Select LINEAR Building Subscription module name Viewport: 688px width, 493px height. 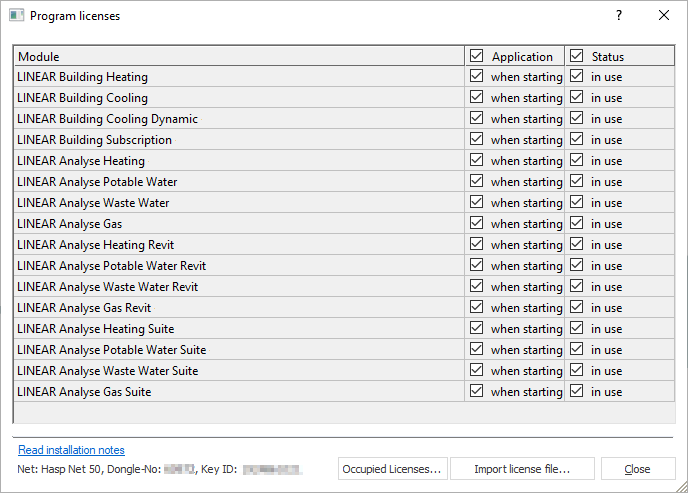pos(94,140)
